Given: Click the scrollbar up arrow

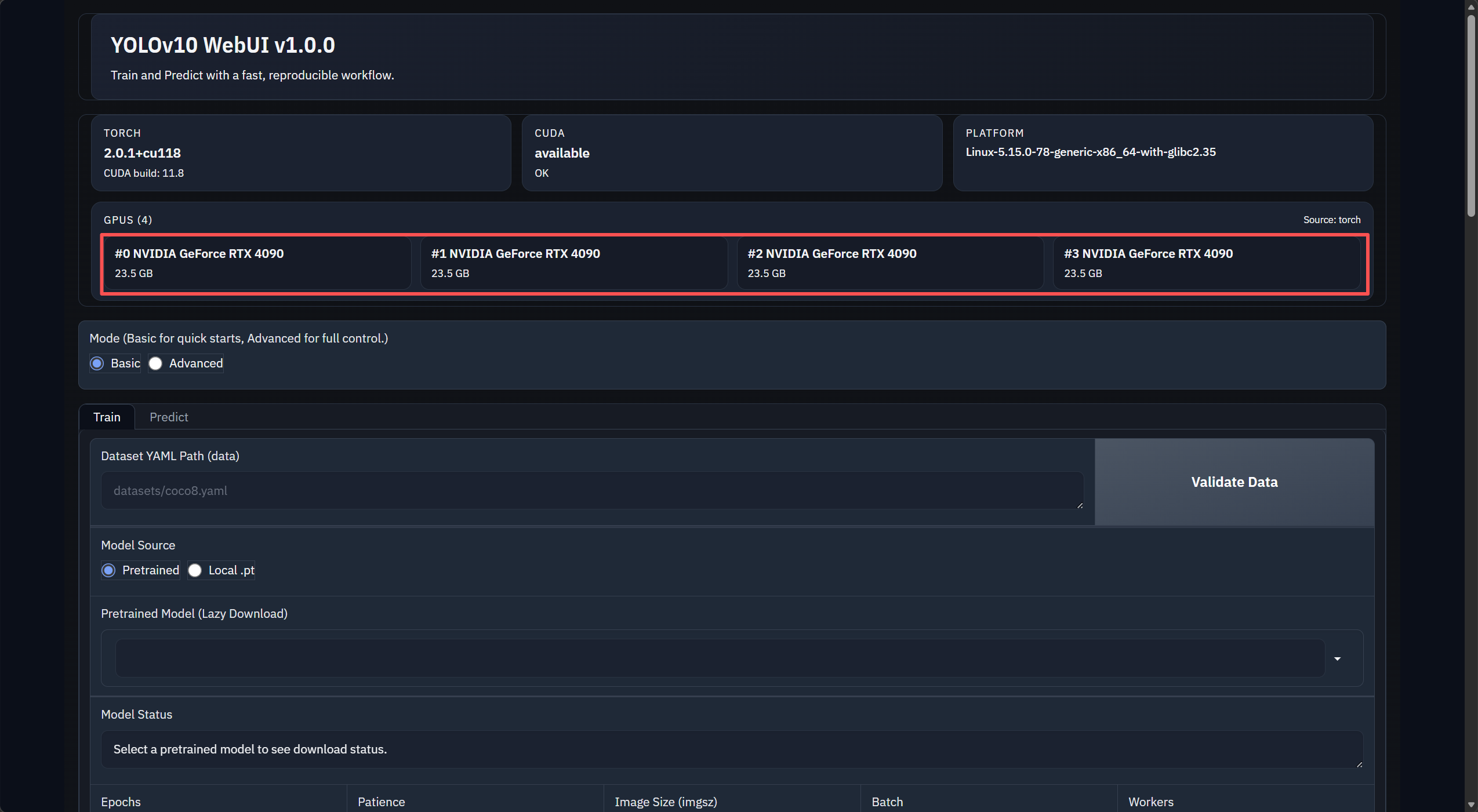Looking at the screenshot, I should 1471,7.
